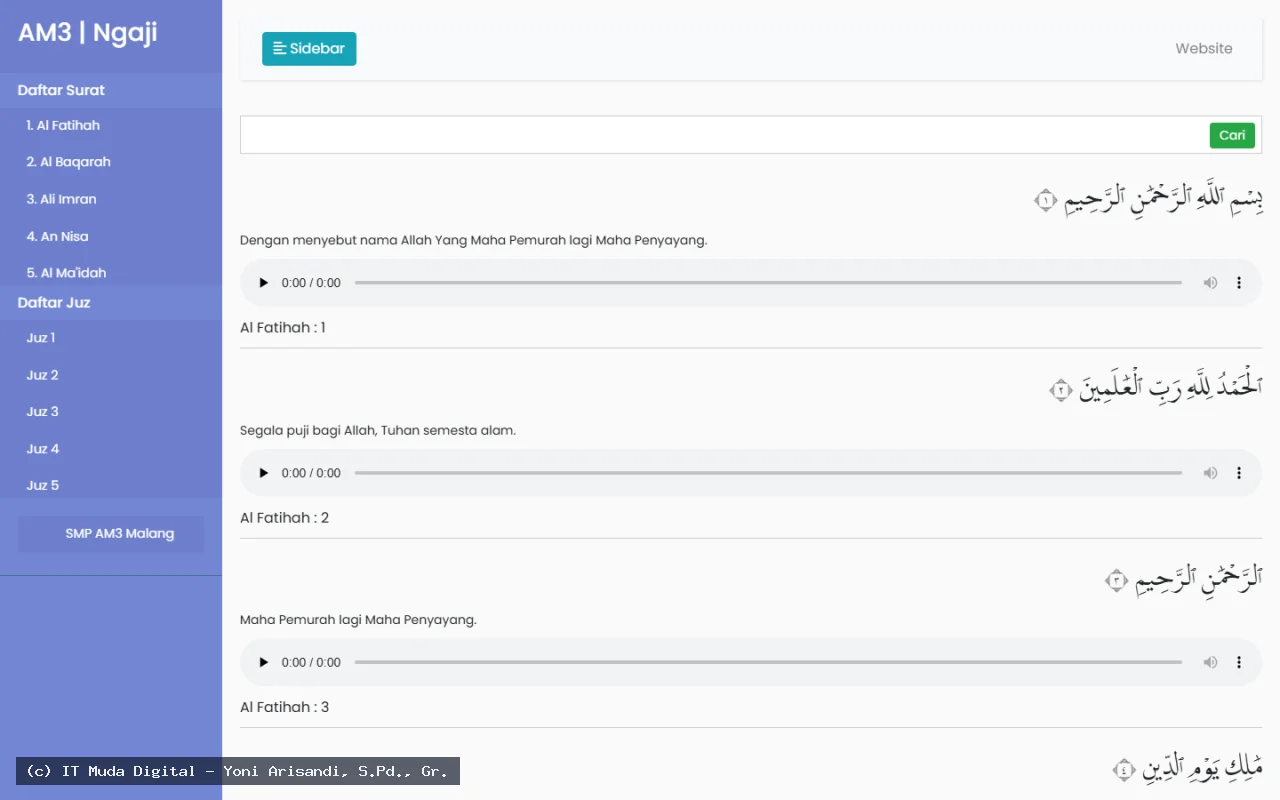The width and height of the screenshot is (1280, 800).
Task: Click the 'Al Fatihah : 3' label
Action: pyautogui.click(x=285, y=707)
